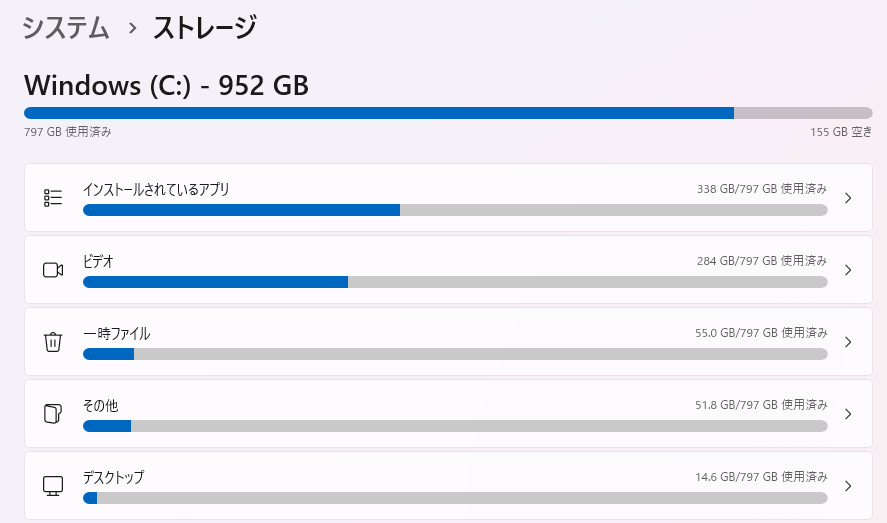Click the desktop monitor icon
The image size is (887, 523).
pyautogui.click(x=53, y=486)
